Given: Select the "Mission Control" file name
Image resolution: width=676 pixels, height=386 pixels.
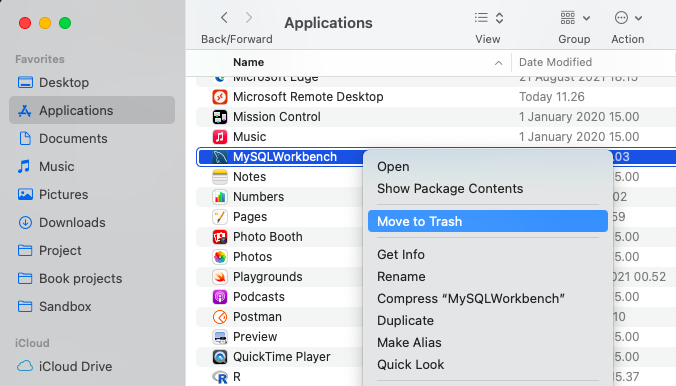Looking at the screenshot, I should [x=277, y=117].
